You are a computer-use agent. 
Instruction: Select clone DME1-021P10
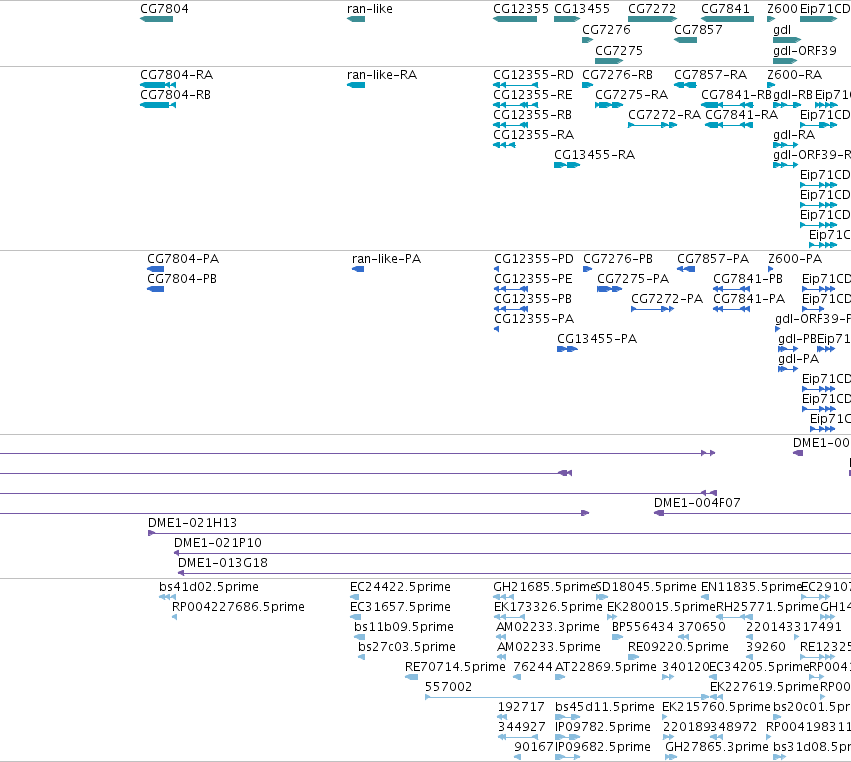218,543
